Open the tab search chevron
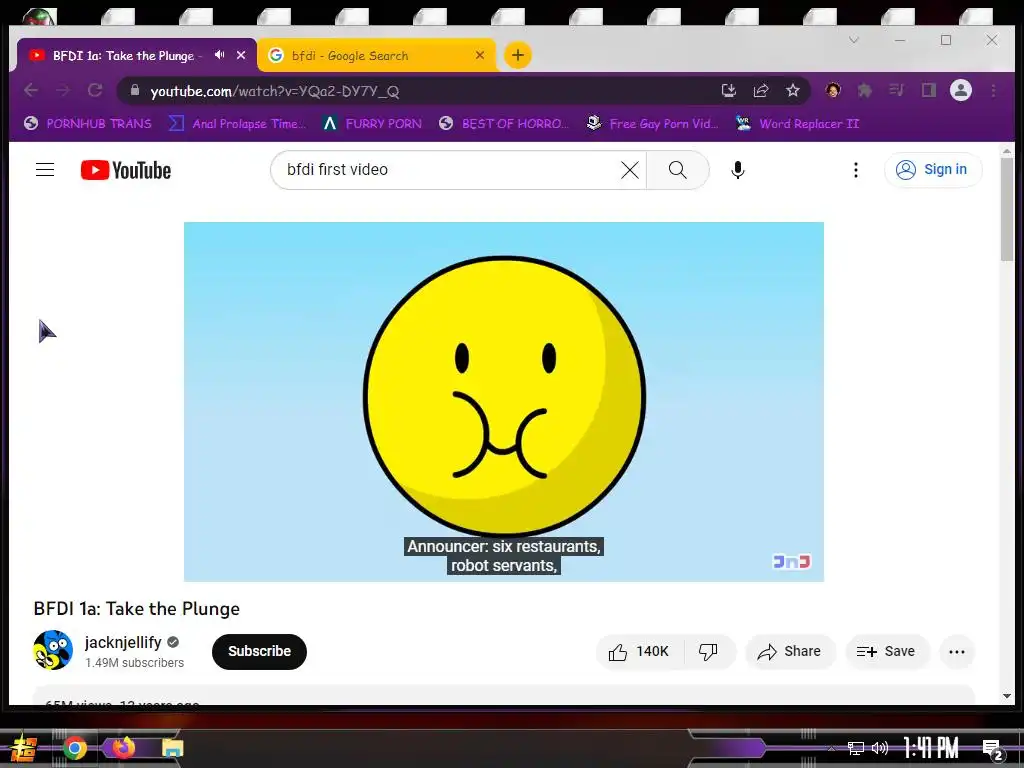Viewport: 1024px width, 768px height. tap(854, 40)
